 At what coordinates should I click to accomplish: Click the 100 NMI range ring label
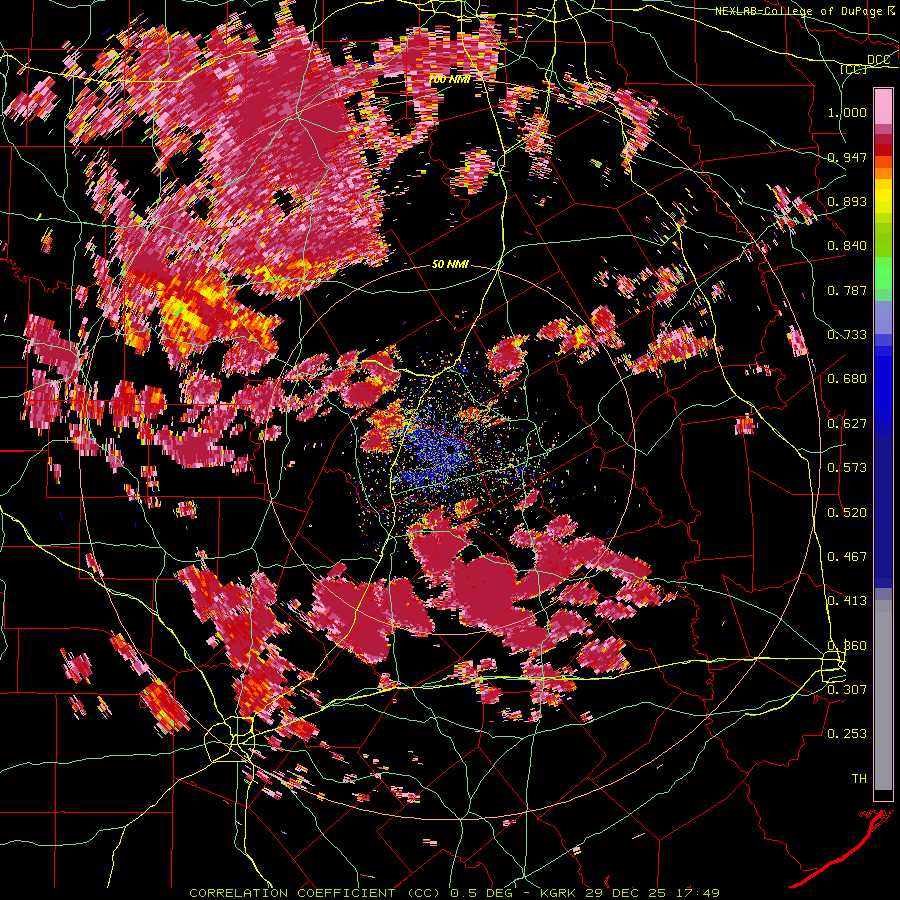pyautogui.click(x=450, y=79)
